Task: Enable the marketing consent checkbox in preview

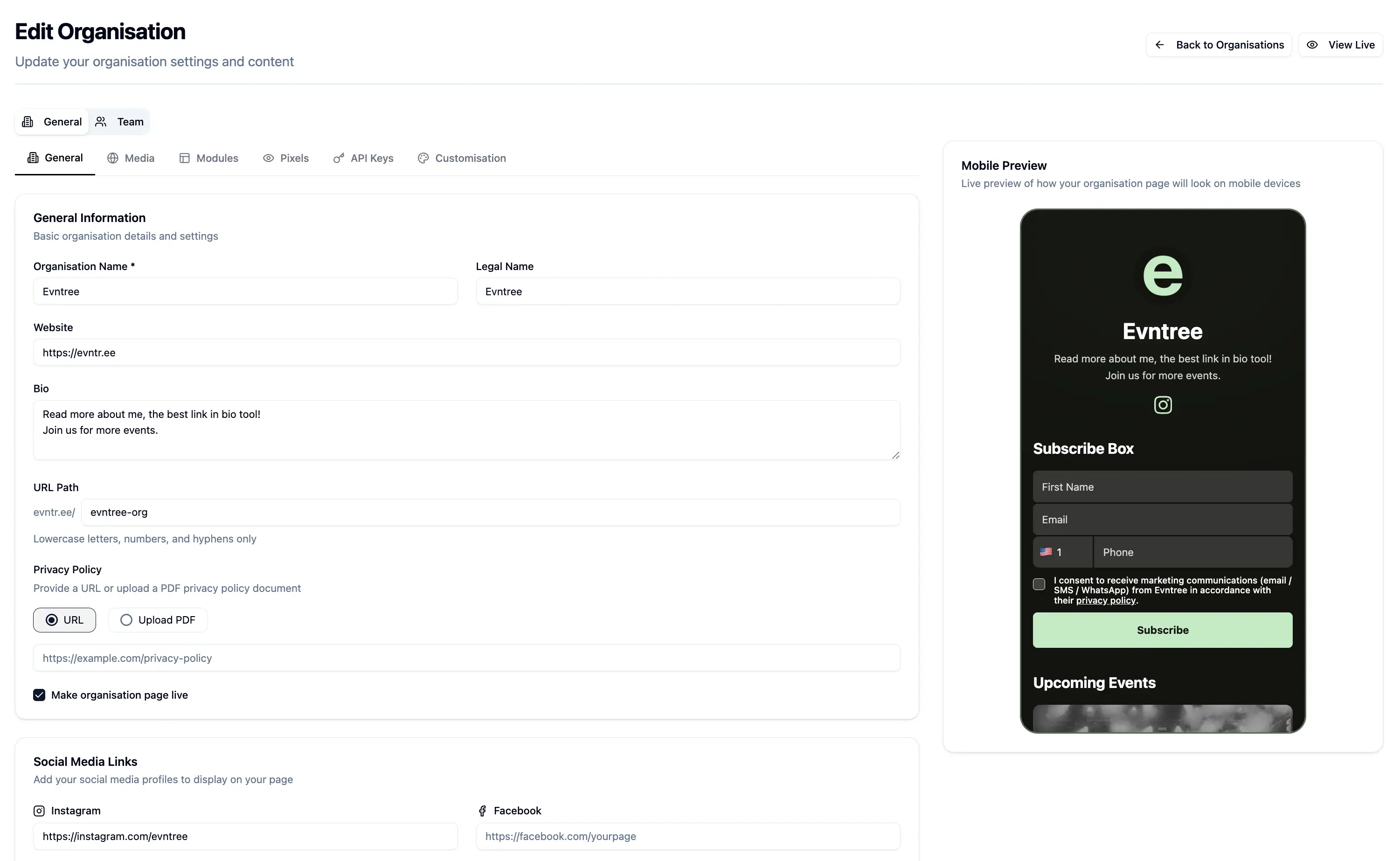Action: pyautogui.click(x=1039, y=584)
